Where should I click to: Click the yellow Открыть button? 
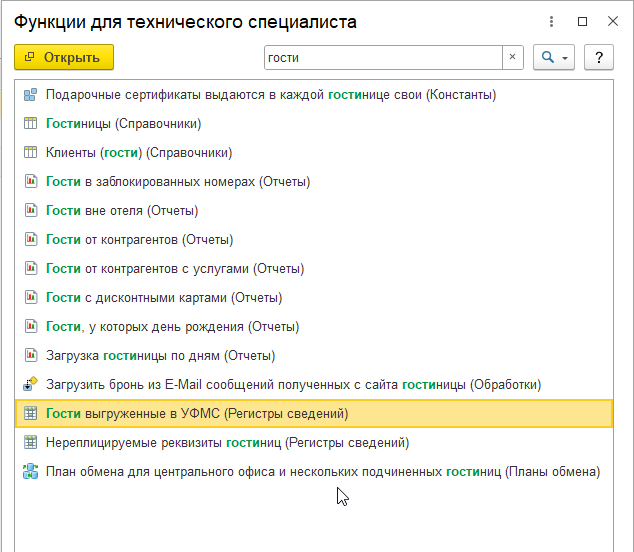coord(64,57)
